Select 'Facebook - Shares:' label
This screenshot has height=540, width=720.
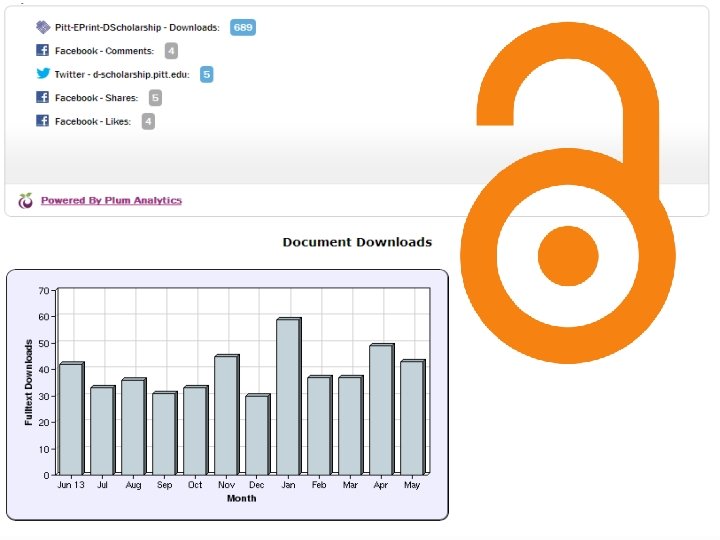(96, 98)
